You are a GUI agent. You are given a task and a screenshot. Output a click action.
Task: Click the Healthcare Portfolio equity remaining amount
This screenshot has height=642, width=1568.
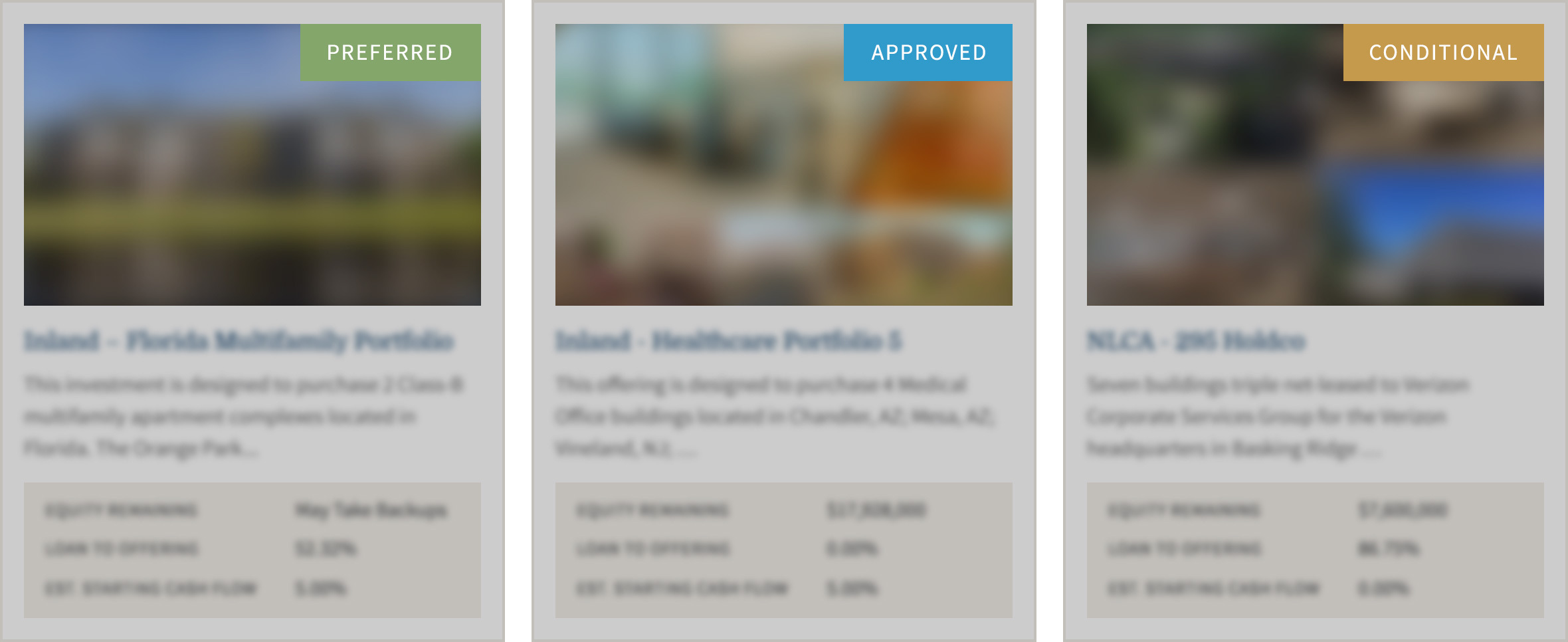876,510
